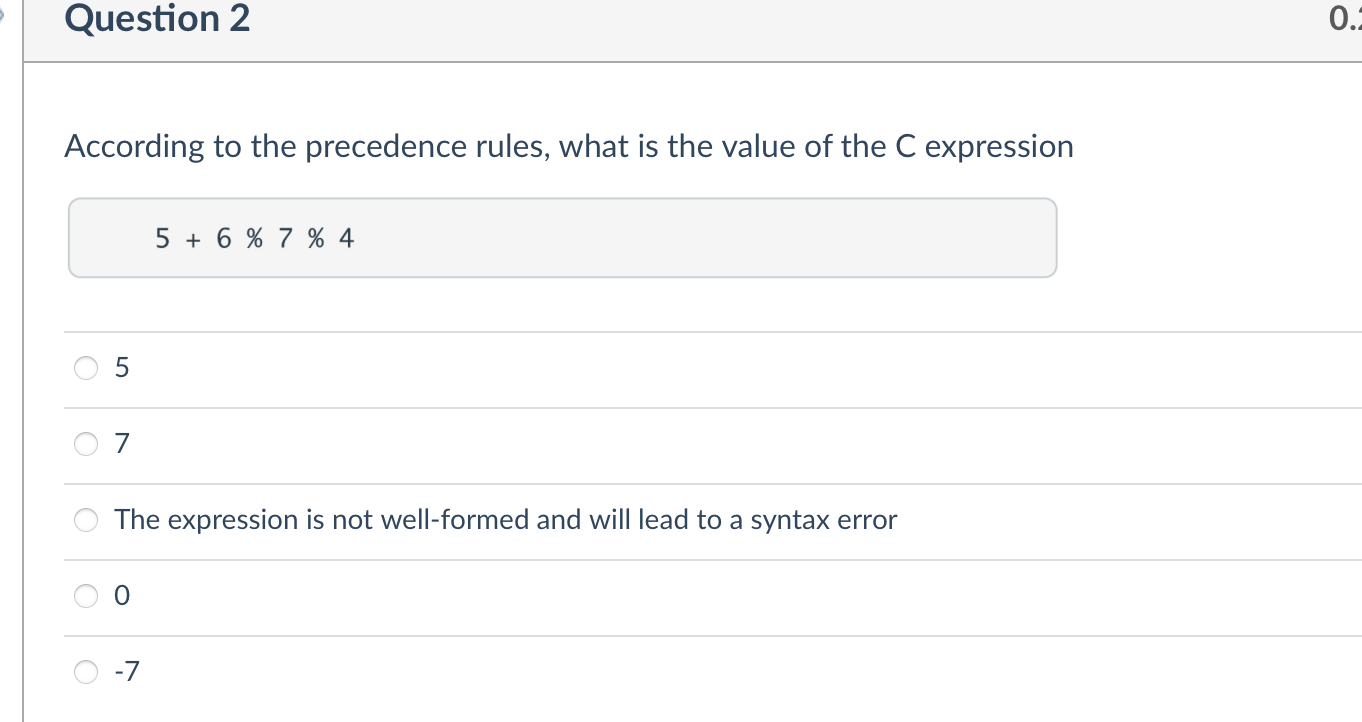This screenshot has width=1362, height=722.
Task: Pick the radio button for answer 0
Action: pos(87,596)
